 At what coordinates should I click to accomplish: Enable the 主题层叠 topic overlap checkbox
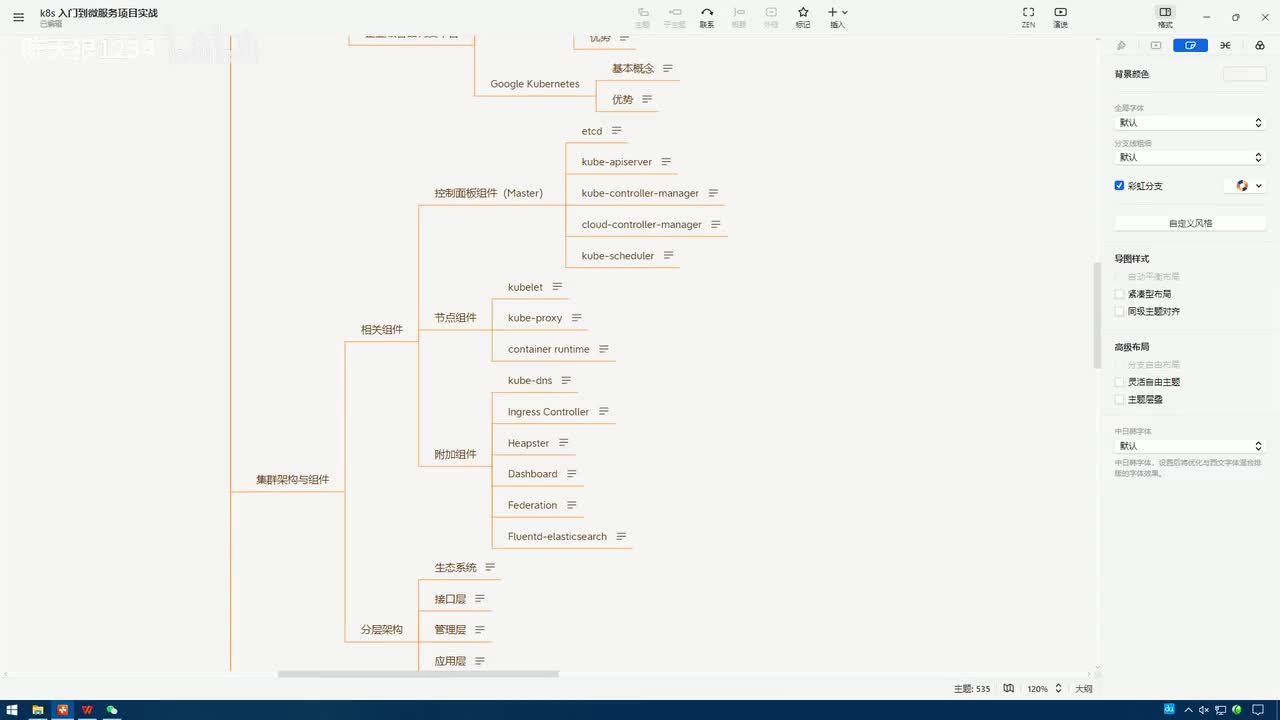pyautogui.click(x=1120, y=399)
